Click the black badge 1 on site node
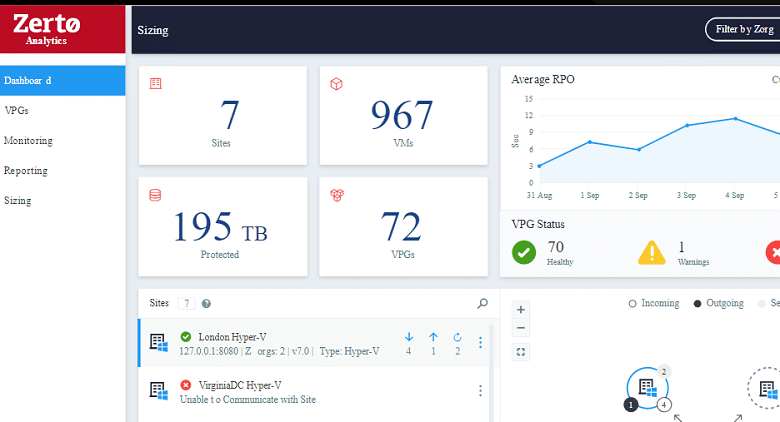 [631, 405]
